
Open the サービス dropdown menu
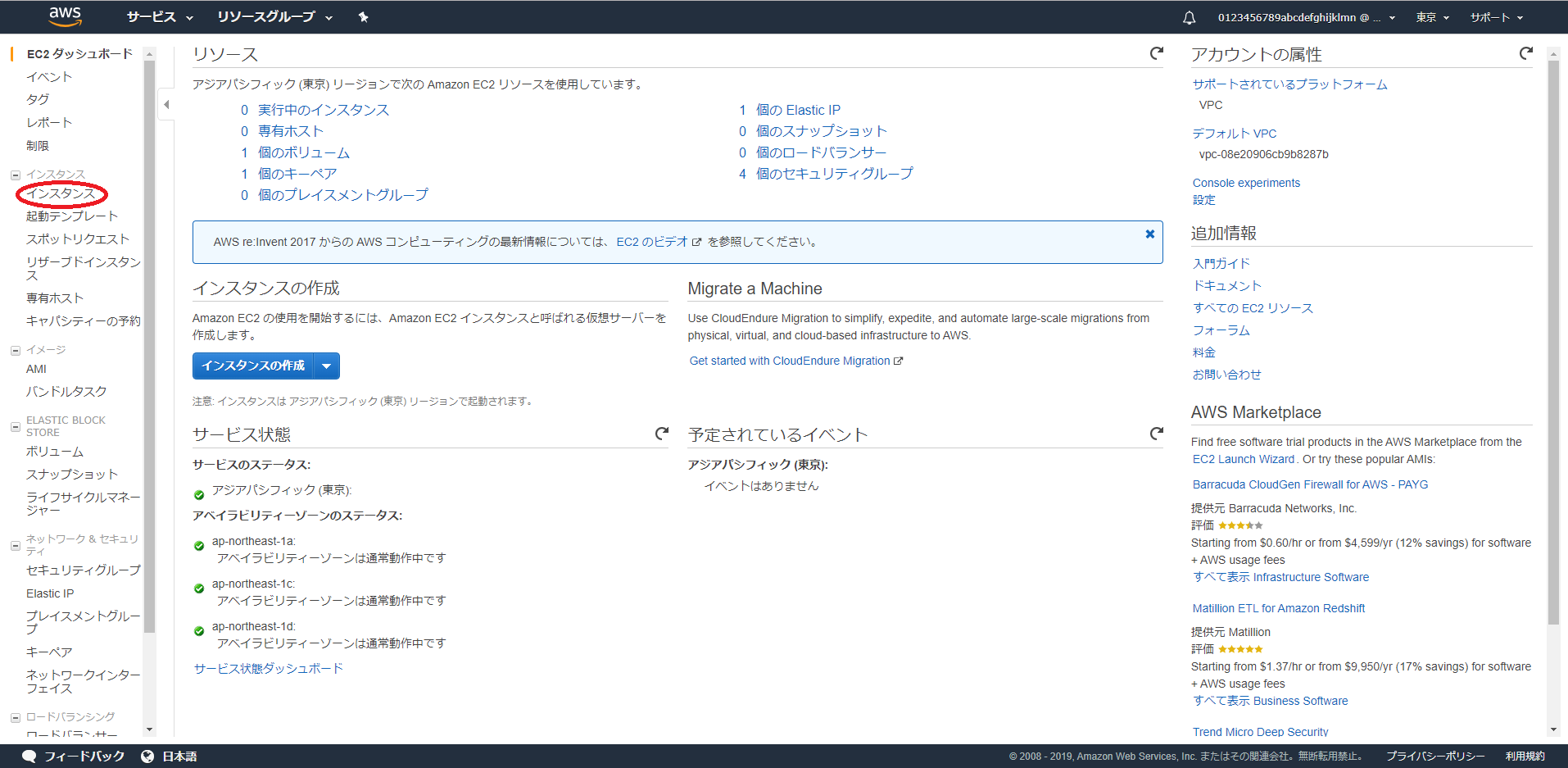tap(160, 17)
